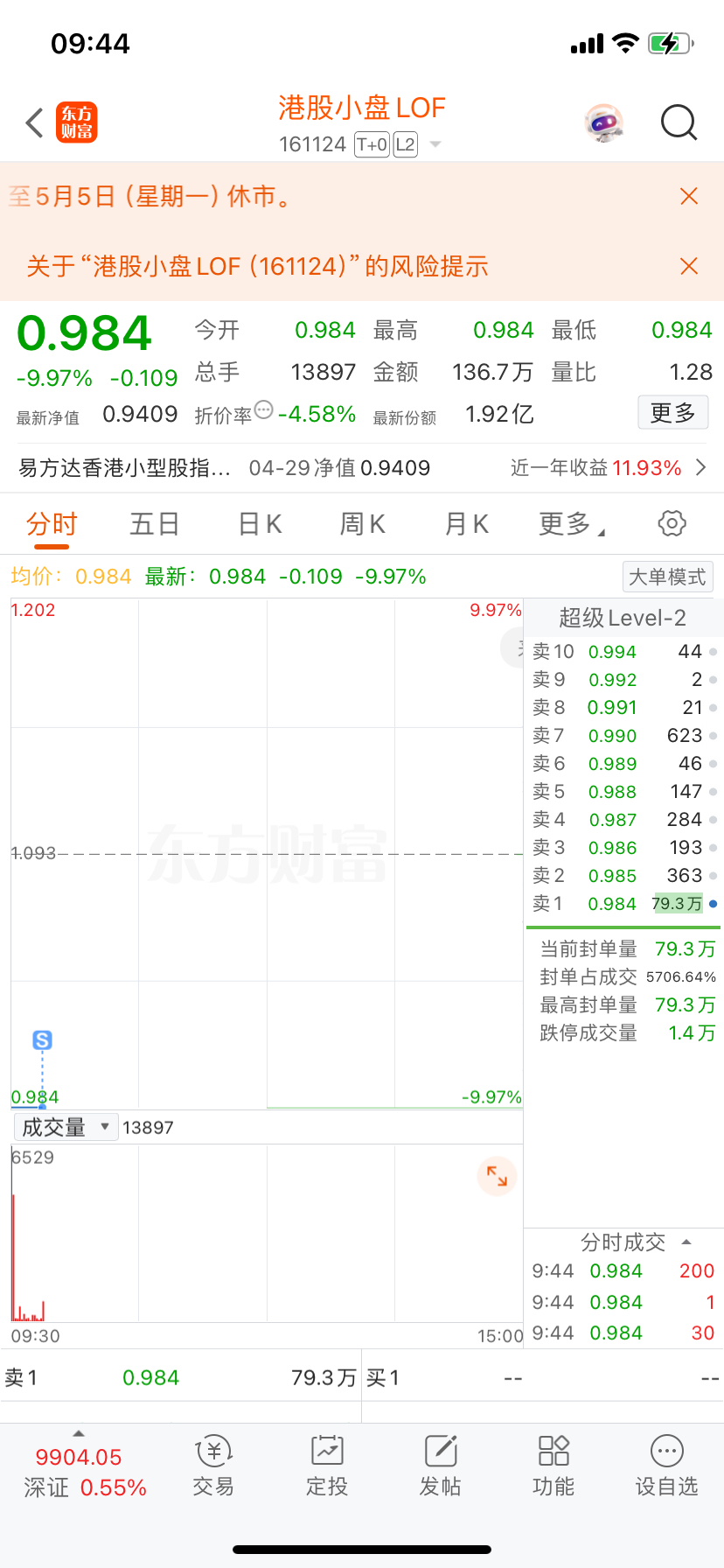Screen dimensions: 724x1568
Task: Tap the 近一年收益 11.93% text
Action: point(595,468)
